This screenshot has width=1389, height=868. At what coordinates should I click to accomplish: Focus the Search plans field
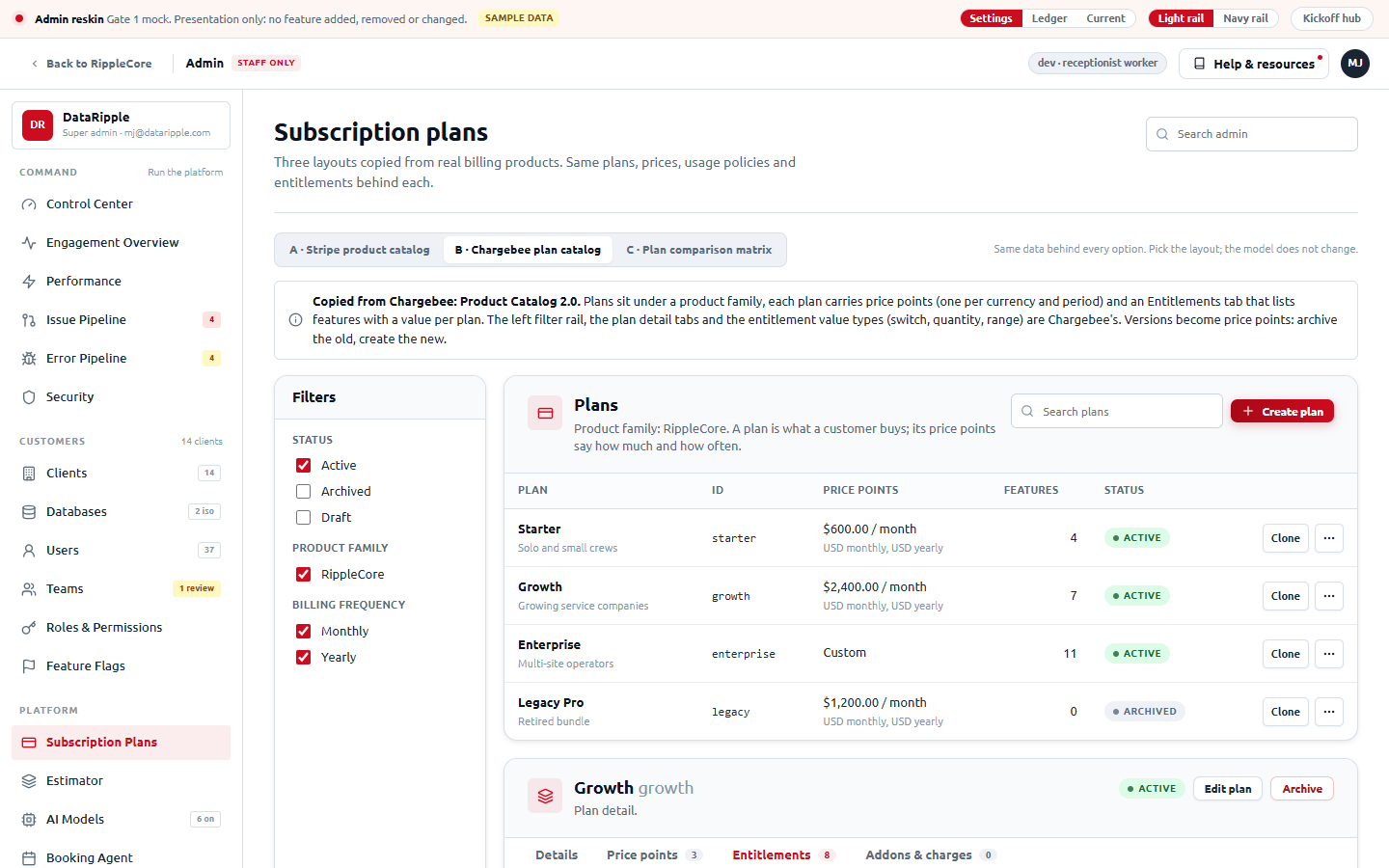(1117, 411)
